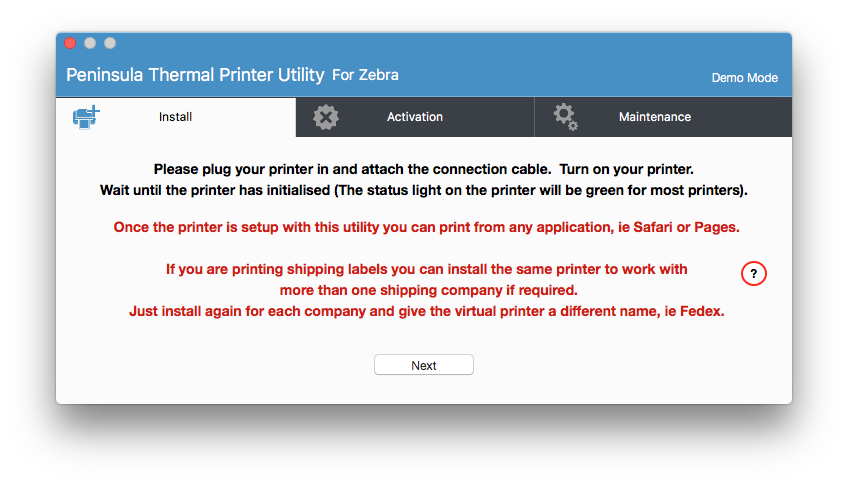Click the 'If you are printing shipping labels' line

(426, 269)
